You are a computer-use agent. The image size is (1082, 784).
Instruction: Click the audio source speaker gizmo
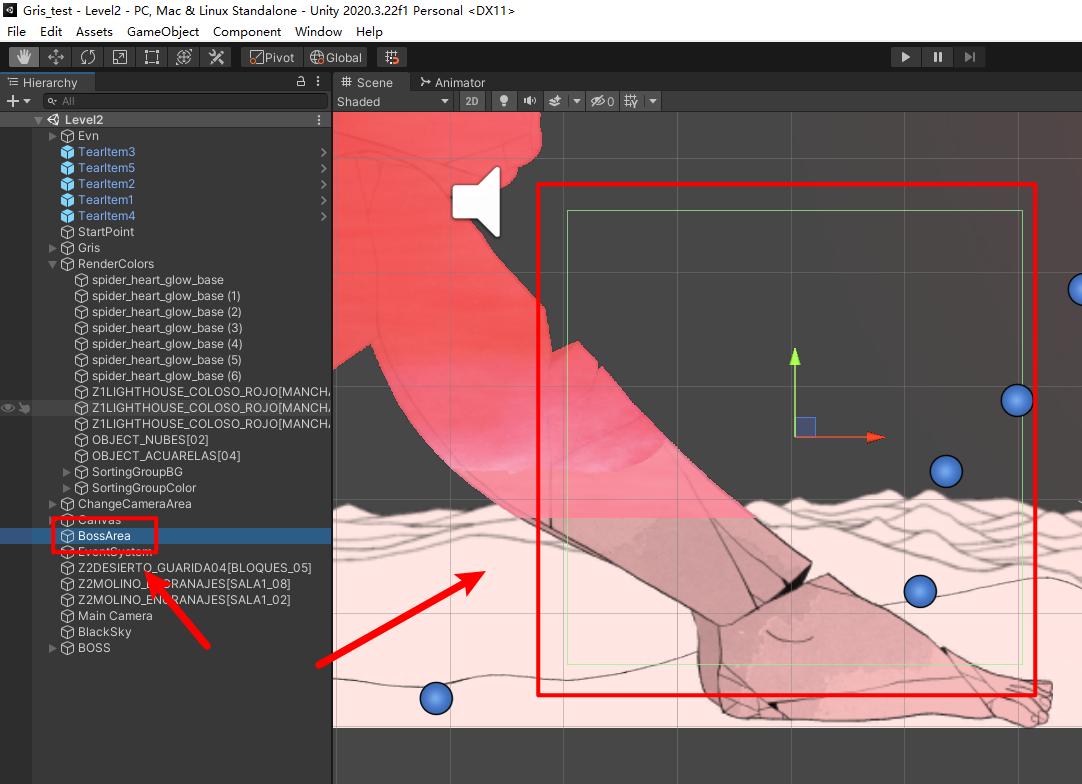(x=477, y=202)
